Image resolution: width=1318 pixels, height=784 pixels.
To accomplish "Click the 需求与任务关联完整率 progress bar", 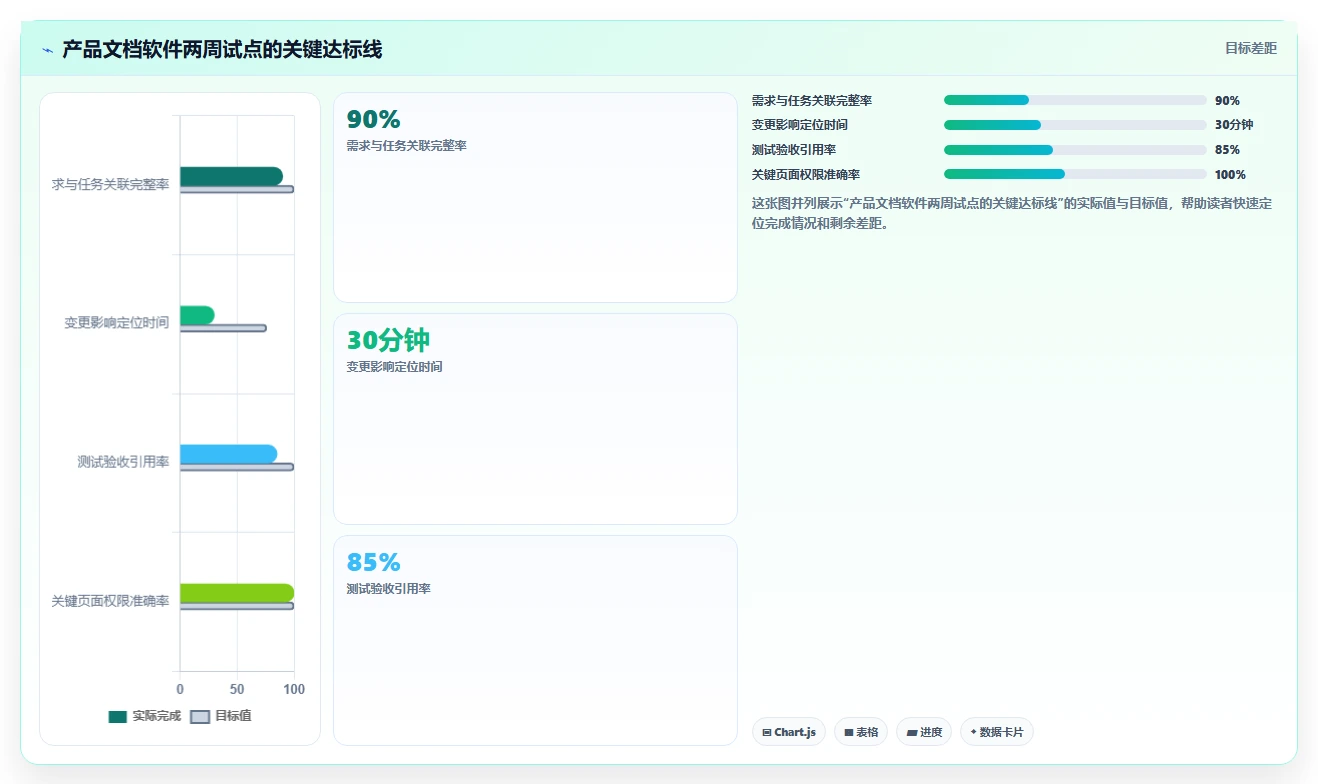I will click(1075, 100).
